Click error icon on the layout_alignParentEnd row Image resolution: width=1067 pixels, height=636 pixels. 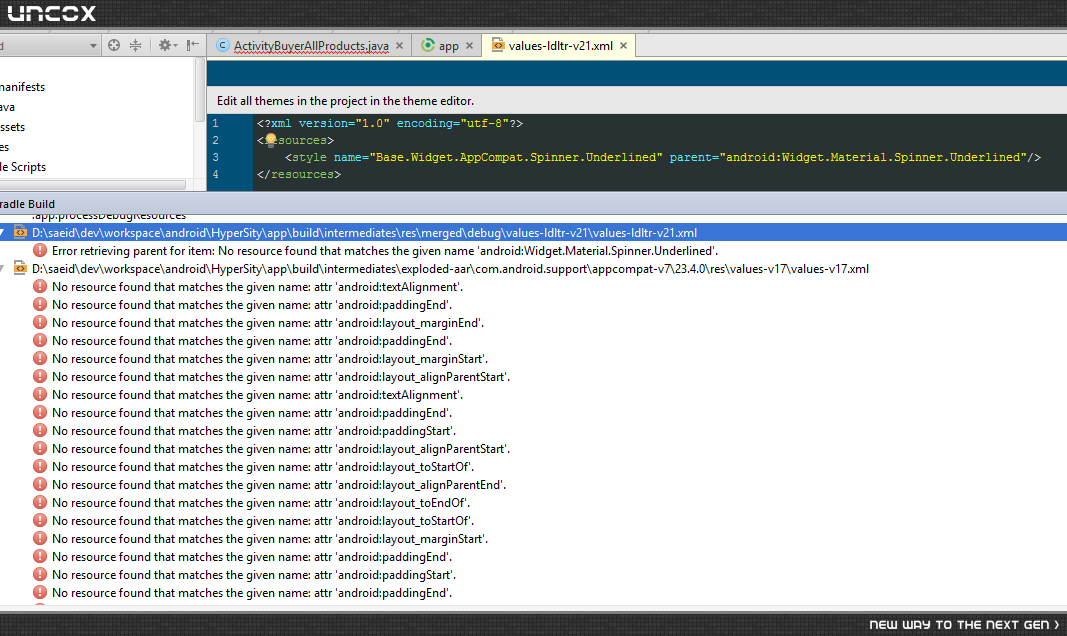coord(40,484)
